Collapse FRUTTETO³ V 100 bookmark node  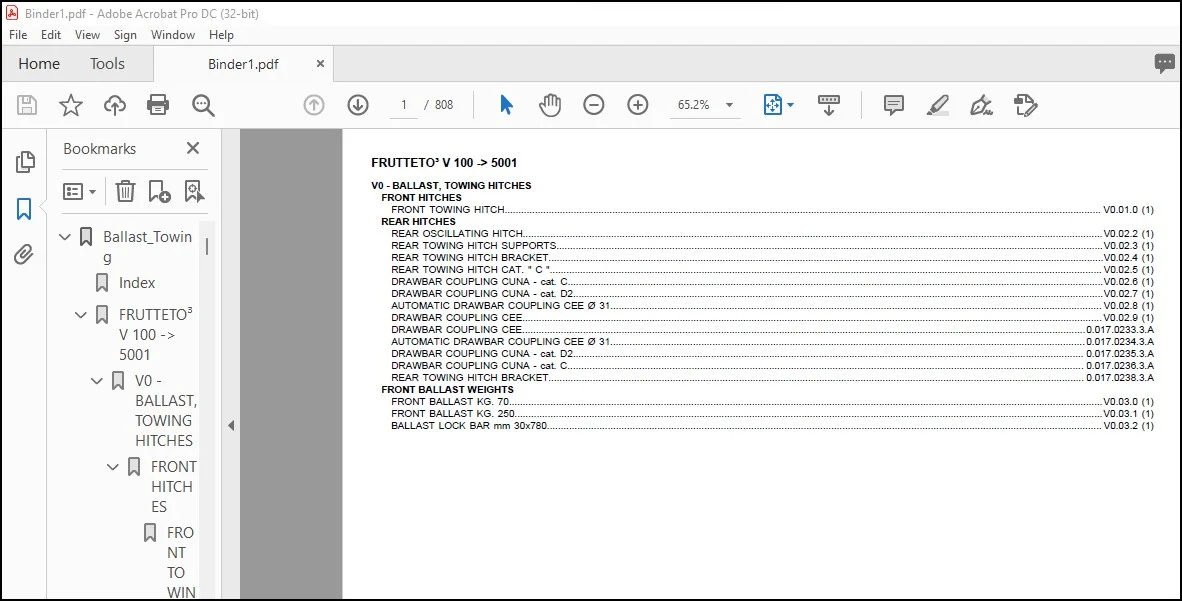point(81,314)
